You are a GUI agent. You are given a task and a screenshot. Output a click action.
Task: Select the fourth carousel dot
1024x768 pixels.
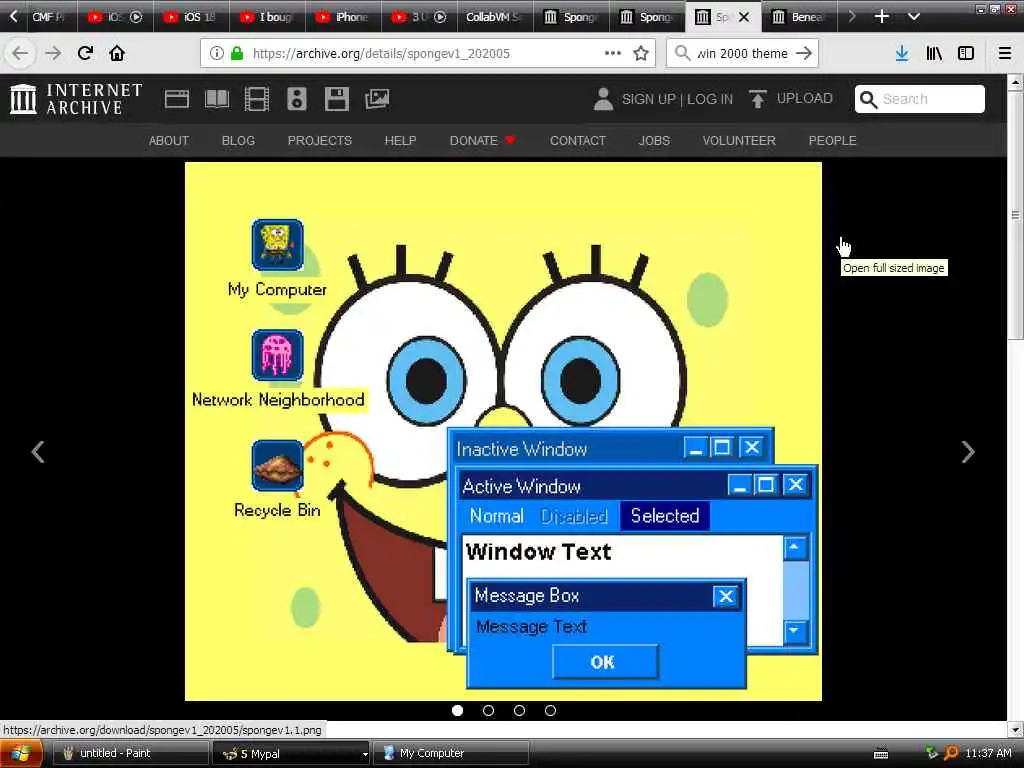pos(551,711)
